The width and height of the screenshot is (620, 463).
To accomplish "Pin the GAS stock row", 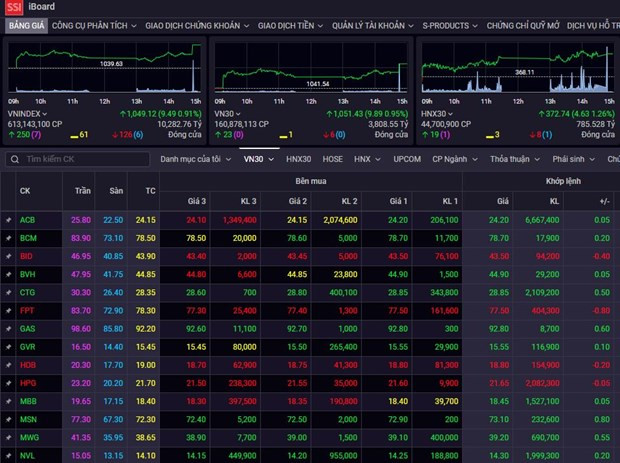I will (x=9, y=328).
